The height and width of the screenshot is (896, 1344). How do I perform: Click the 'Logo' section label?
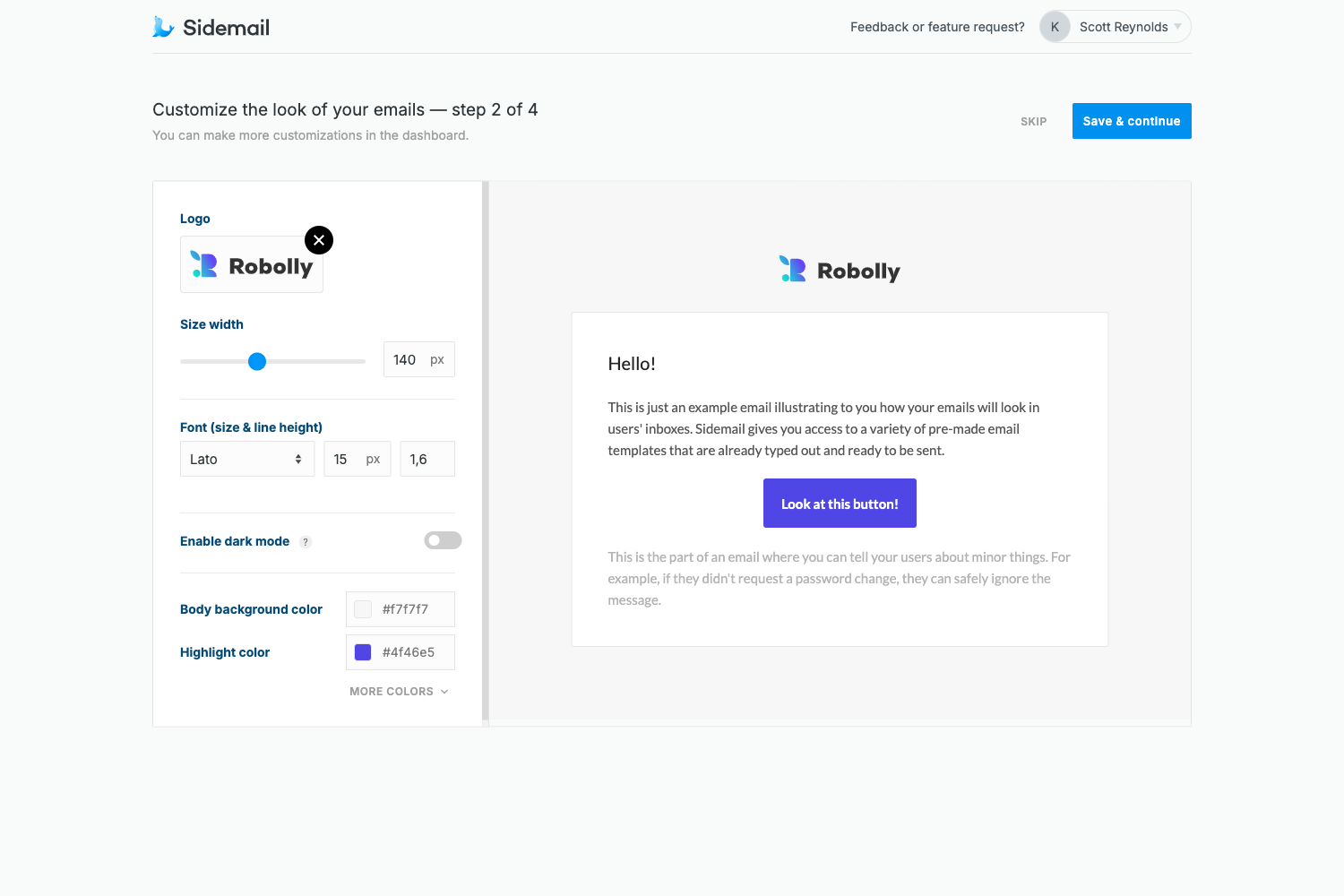coord(195,219)
